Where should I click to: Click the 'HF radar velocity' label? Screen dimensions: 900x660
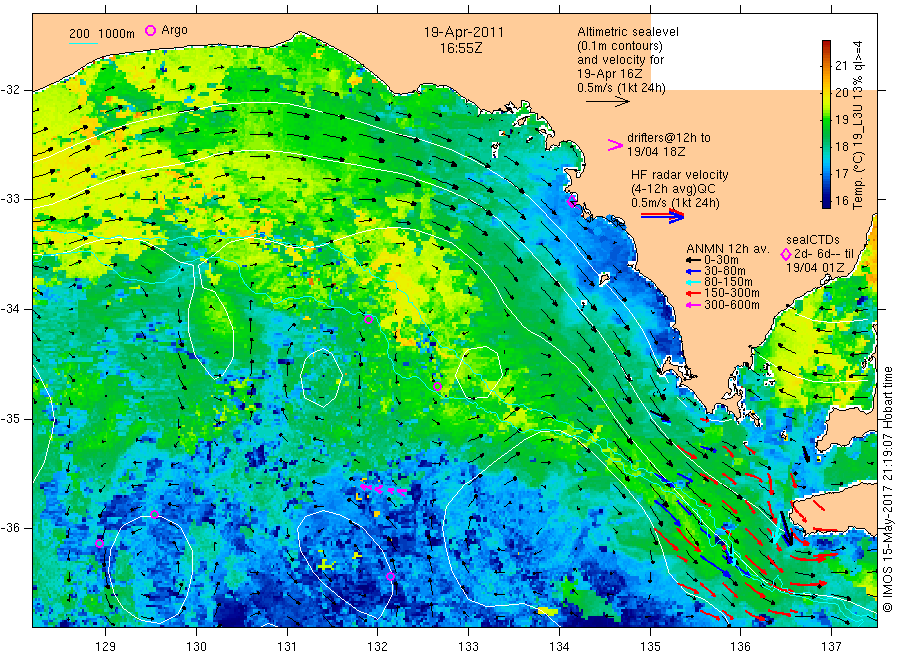pyautogui.click(x=680, y=175)
